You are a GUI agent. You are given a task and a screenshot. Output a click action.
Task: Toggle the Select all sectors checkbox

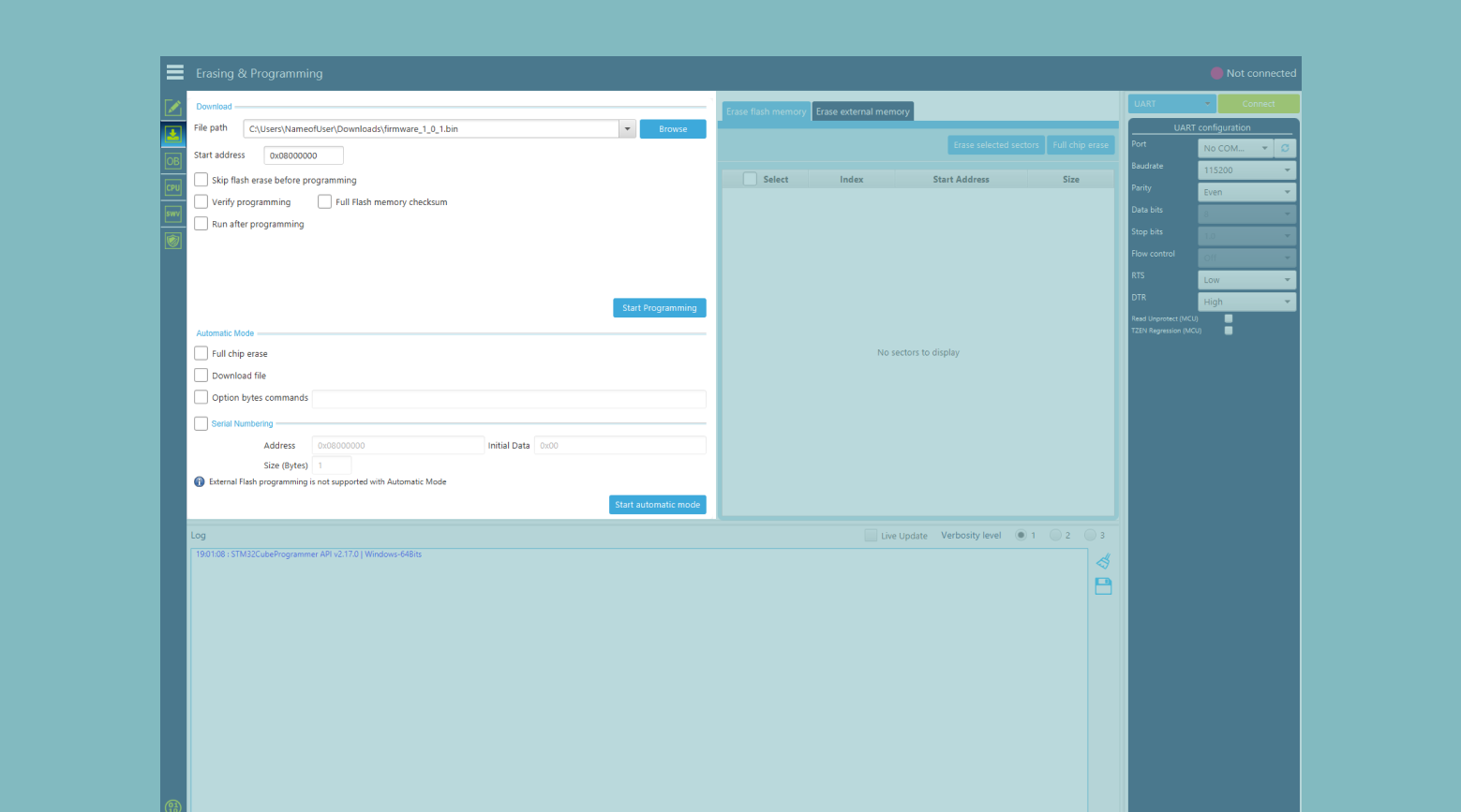coord(750,179)
